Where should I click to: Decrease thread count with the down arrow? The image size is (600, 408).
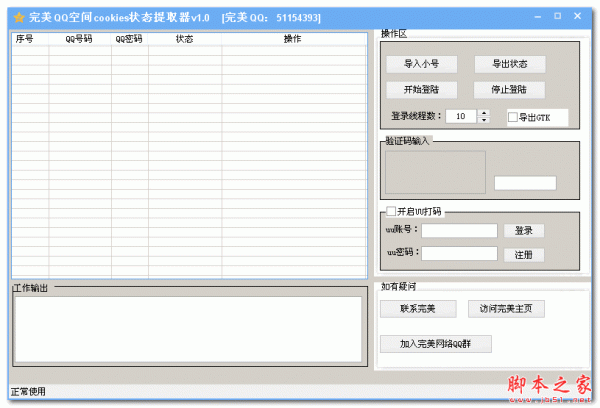(x=484, y=120)
